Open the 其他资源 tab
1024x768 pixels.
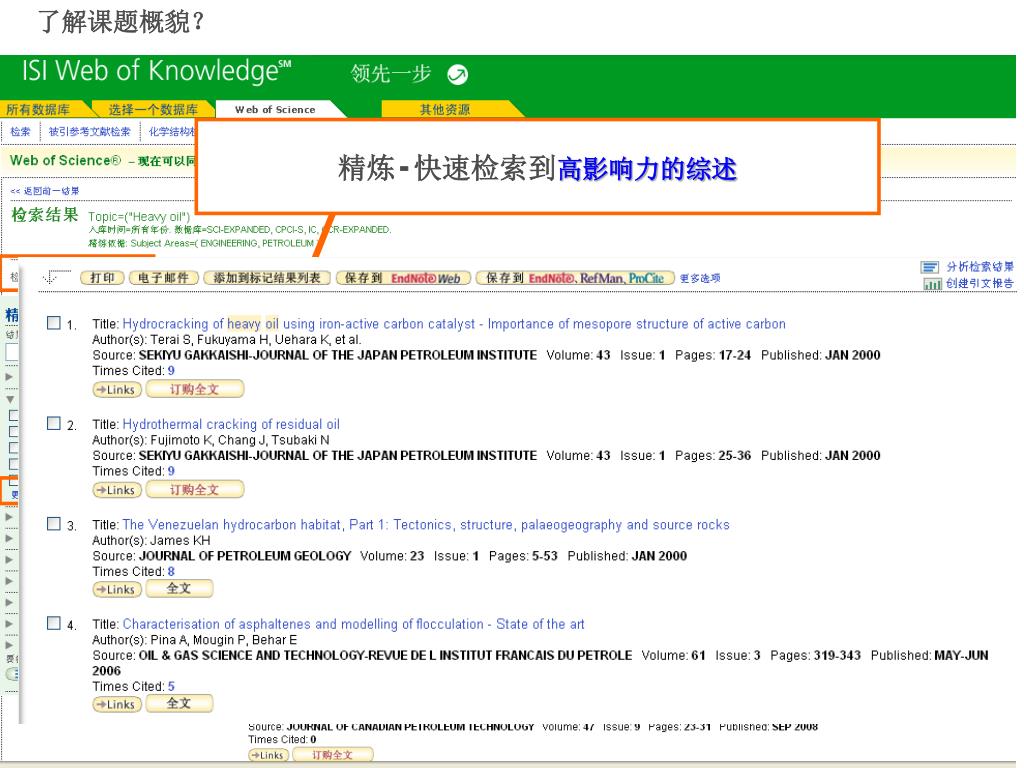(444, 110)
